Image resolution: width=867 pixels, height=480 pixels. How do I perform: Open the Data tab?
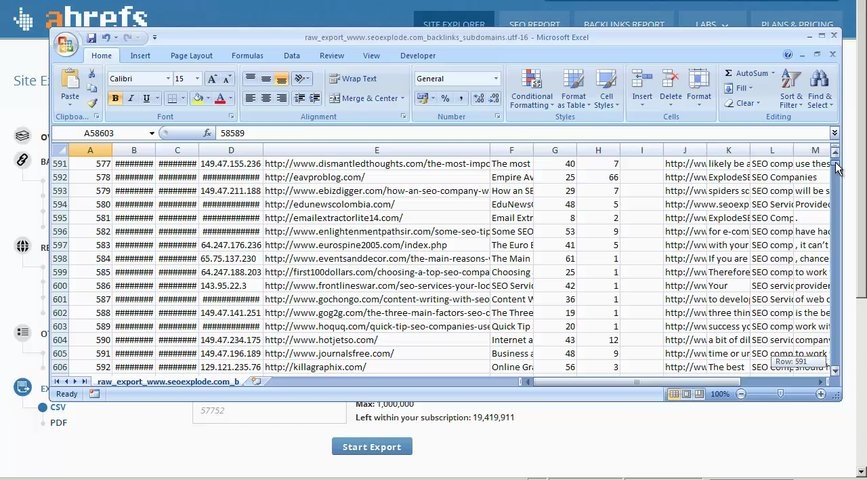click(x=292, y=55)
